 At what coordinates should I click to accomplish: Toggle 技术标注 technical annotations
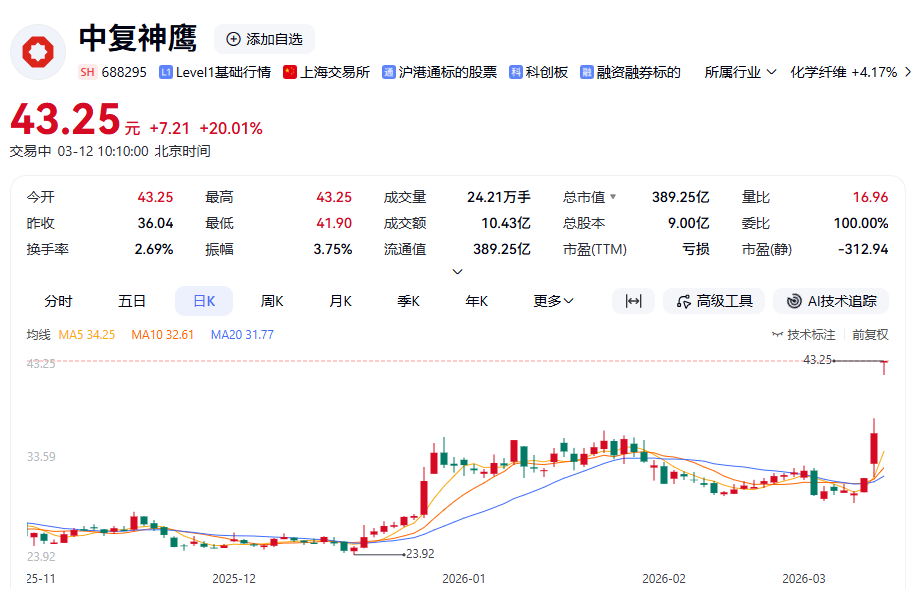point(803,335)
